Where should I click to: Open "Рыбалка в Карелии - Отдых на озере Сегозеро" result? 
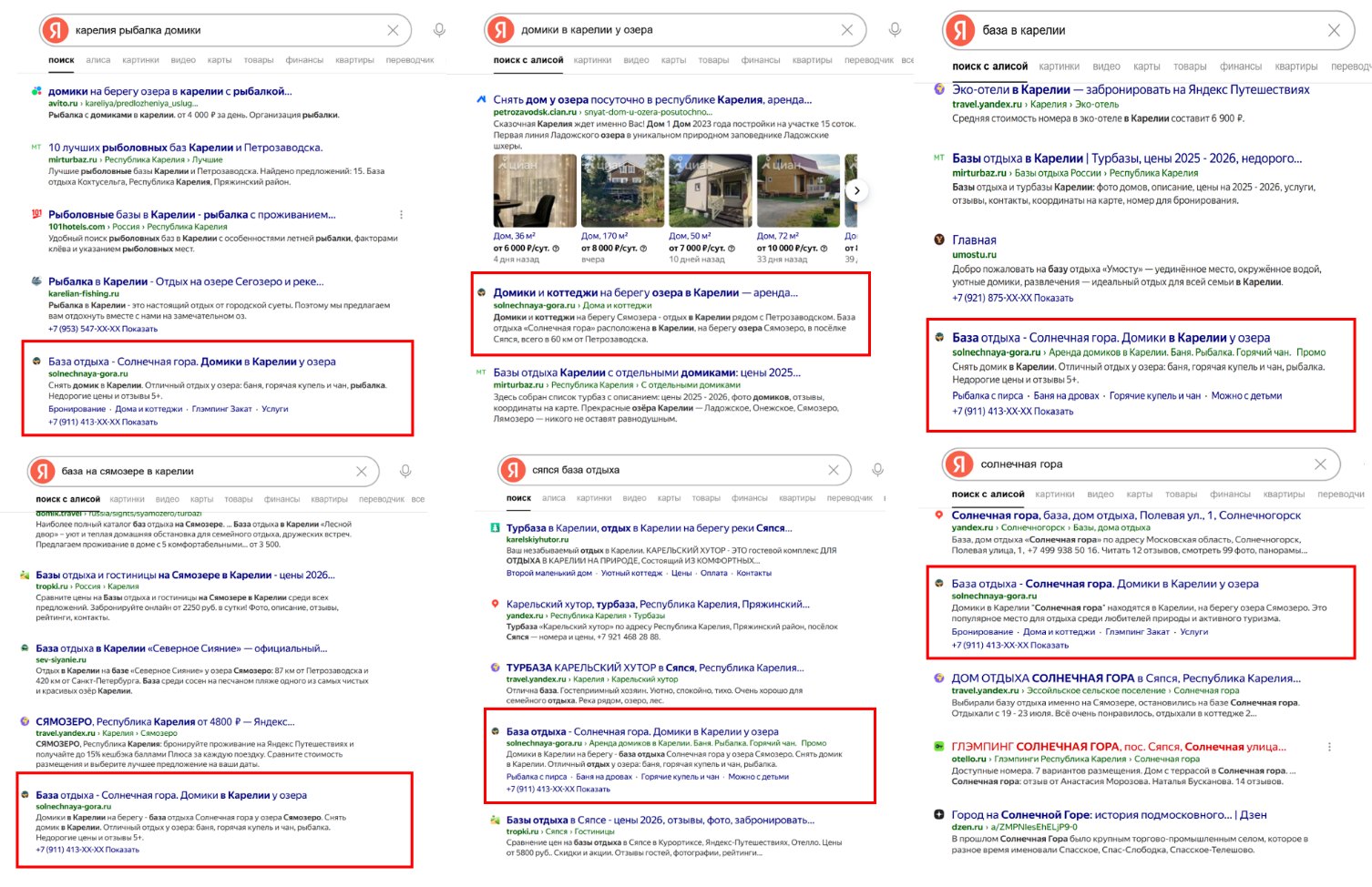[x=186, y=281]
